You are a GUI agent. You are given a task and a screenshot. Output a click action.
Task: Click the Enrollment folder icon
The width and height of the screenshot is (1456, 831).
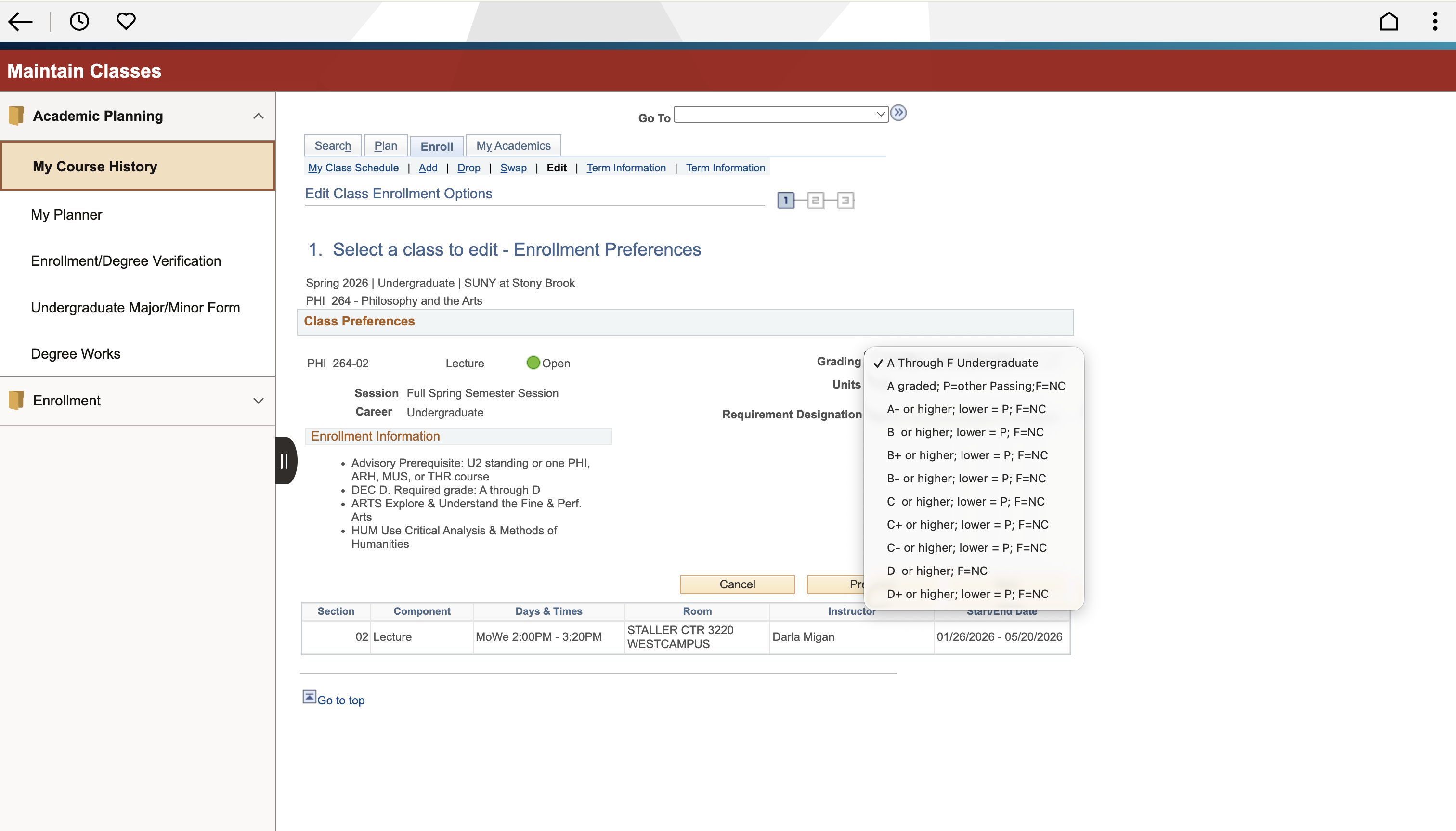pos(16,401)
